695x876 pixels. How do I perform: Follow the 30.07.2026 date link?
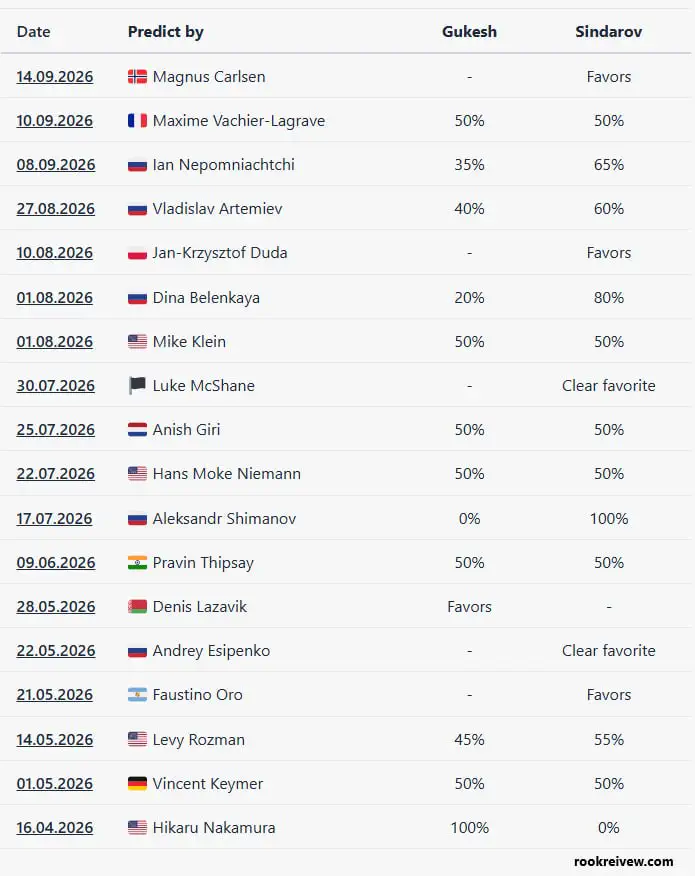coord(55,385)
